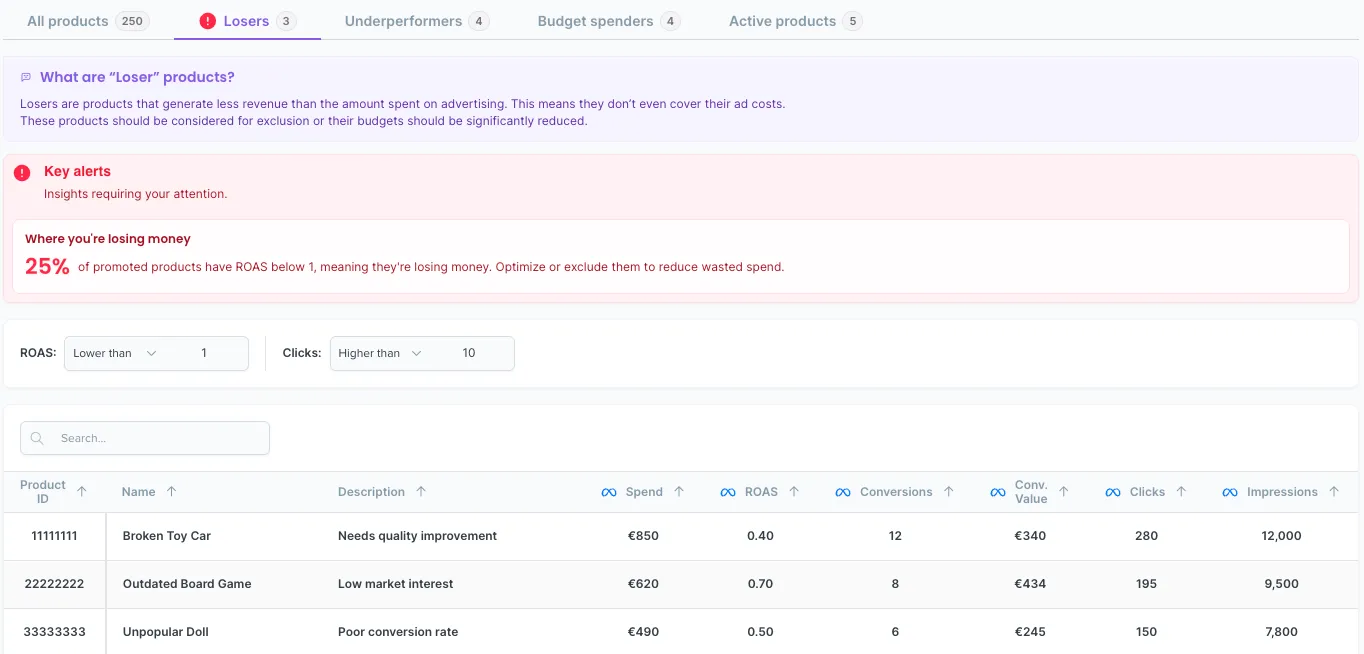Sort the ROAS column with its arrow
Viewport: 1364px width, 654px height.
click(794, 491)
